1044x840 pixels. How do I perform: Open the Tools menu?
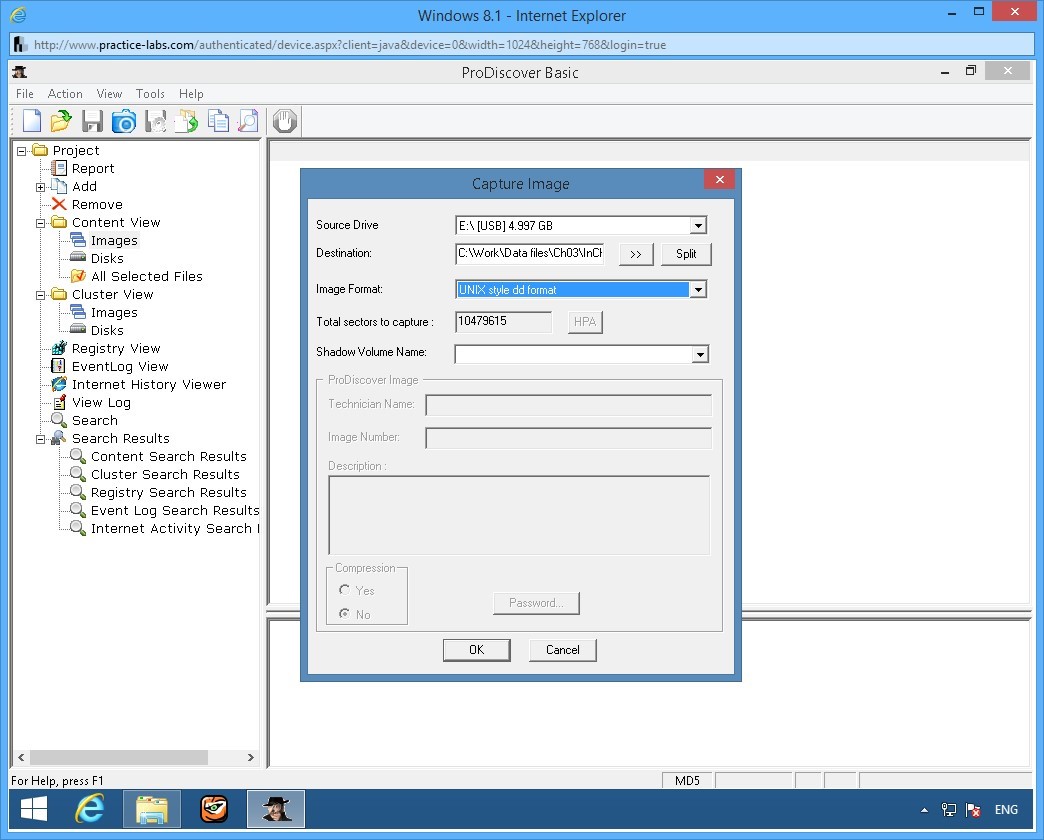(x=150, y=94)
